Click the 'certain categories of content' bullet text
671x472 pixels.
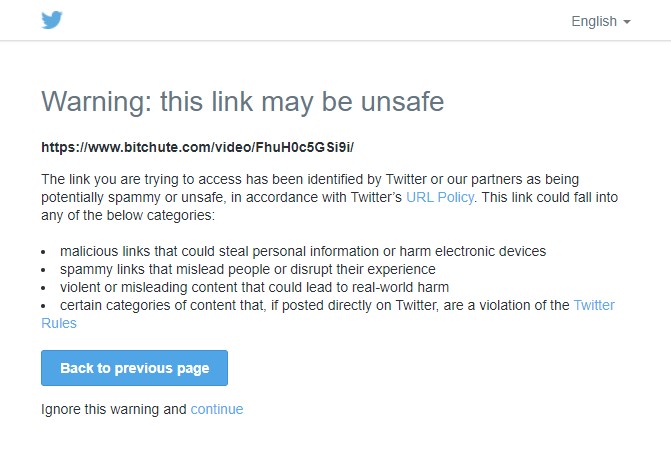(300, 305)
